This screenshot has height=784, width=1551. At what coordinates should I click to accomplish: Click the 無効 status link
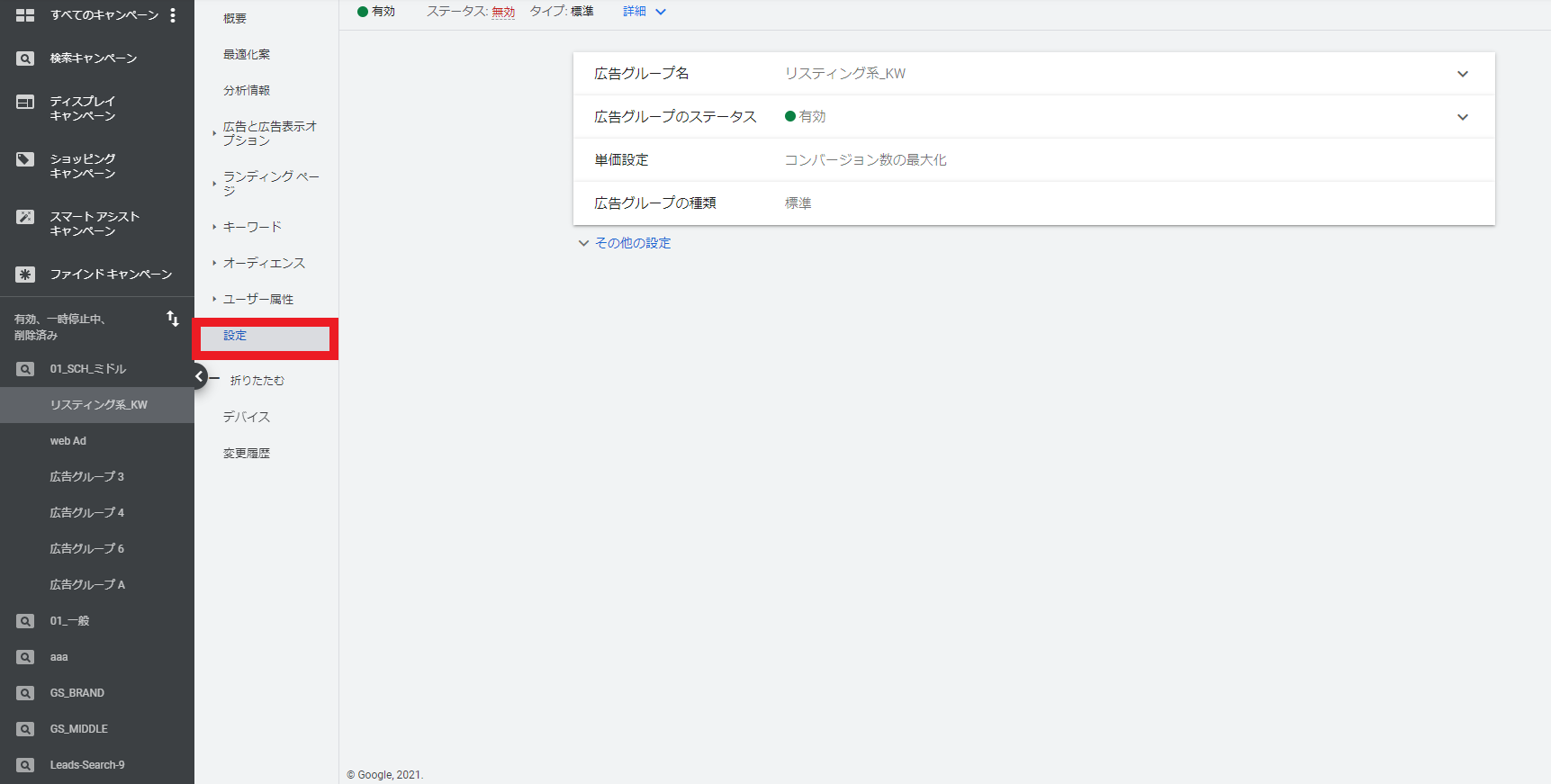pos(503,12)
